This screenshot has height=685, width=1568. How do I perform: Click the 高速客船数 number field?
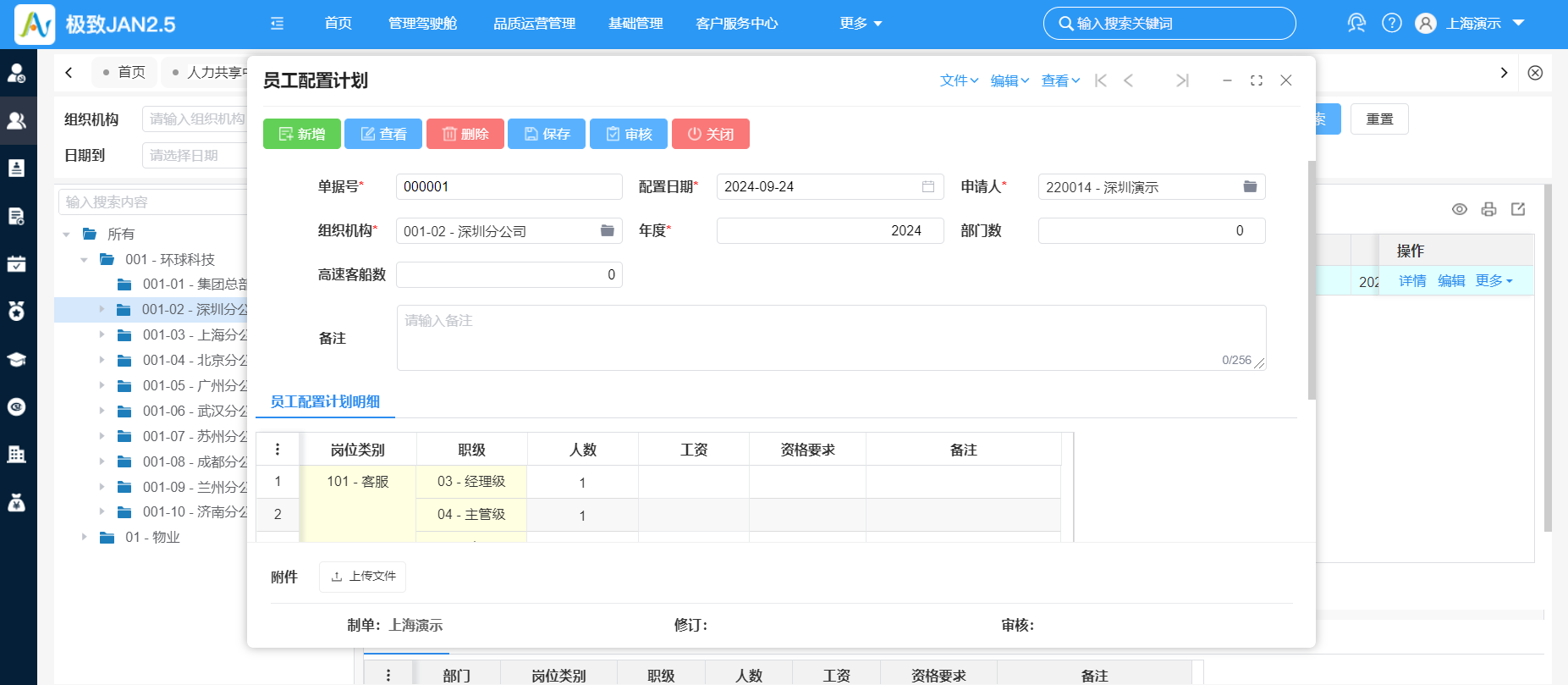click(509, 274)
